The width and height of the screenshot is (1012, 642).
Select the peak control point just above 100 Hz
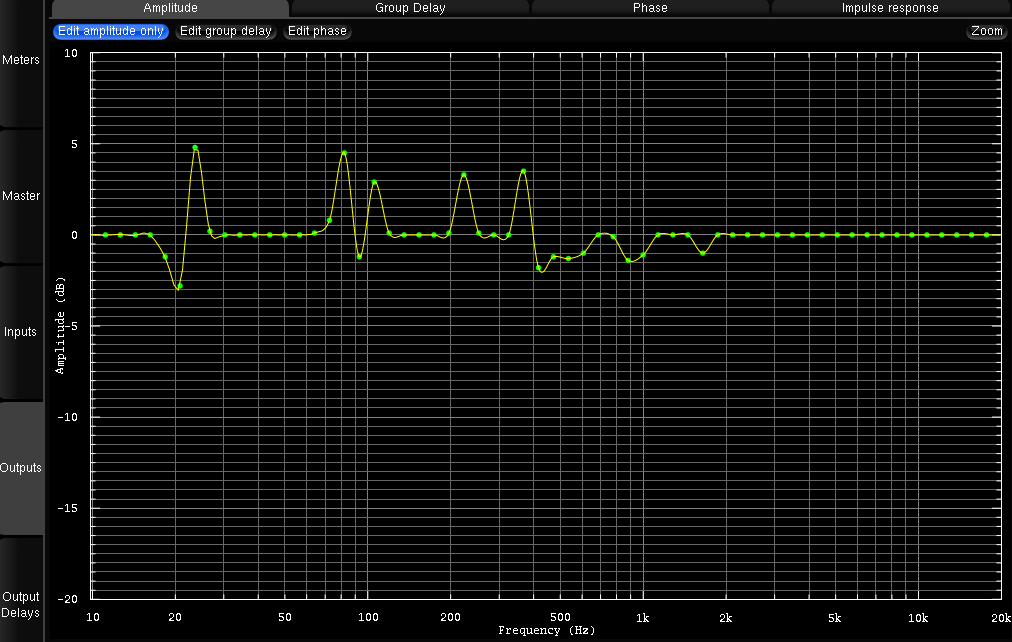coord(374,183)
